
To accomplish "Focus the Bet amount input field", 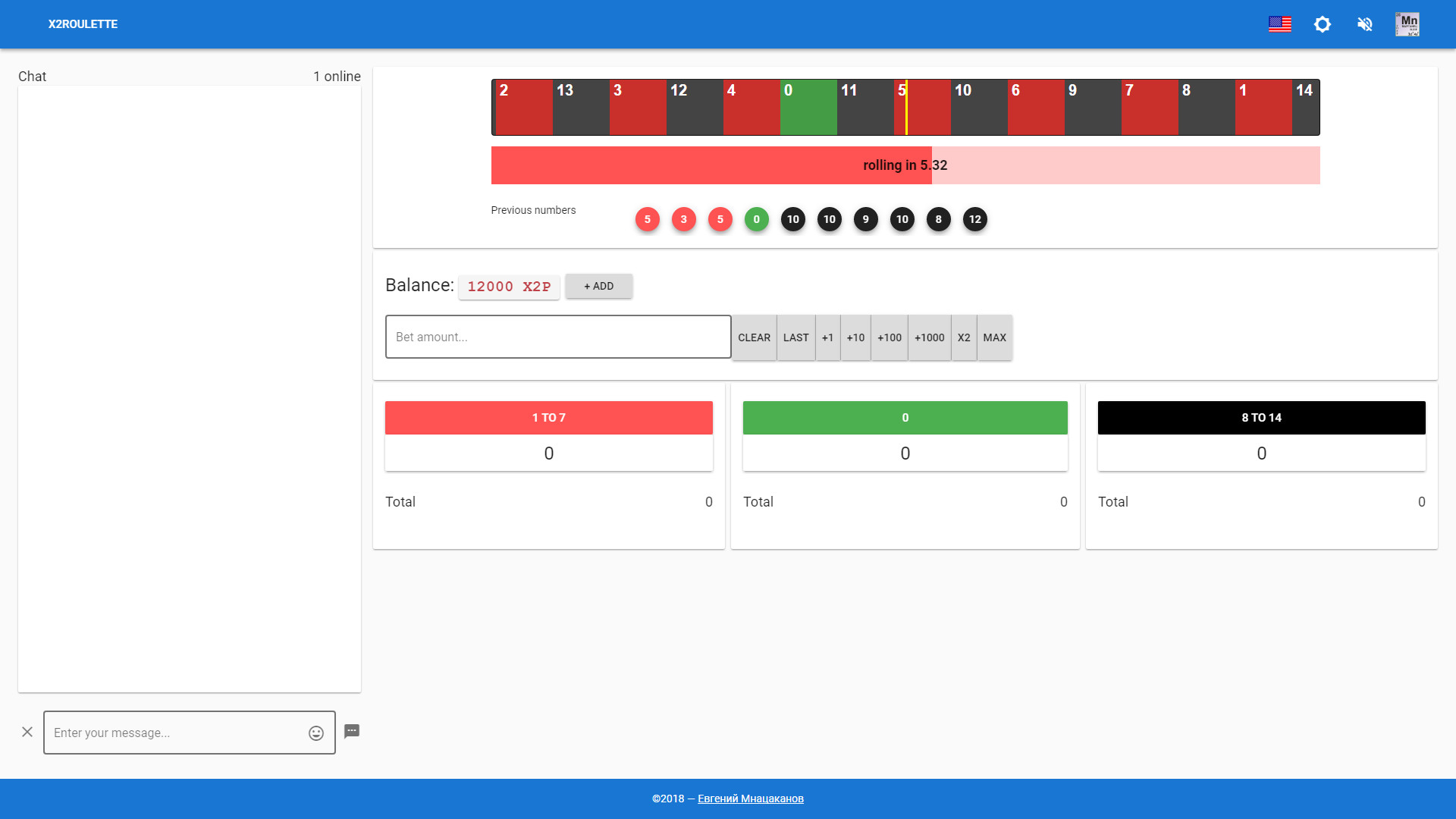I will pyautogui.click(x=557, y=337).
